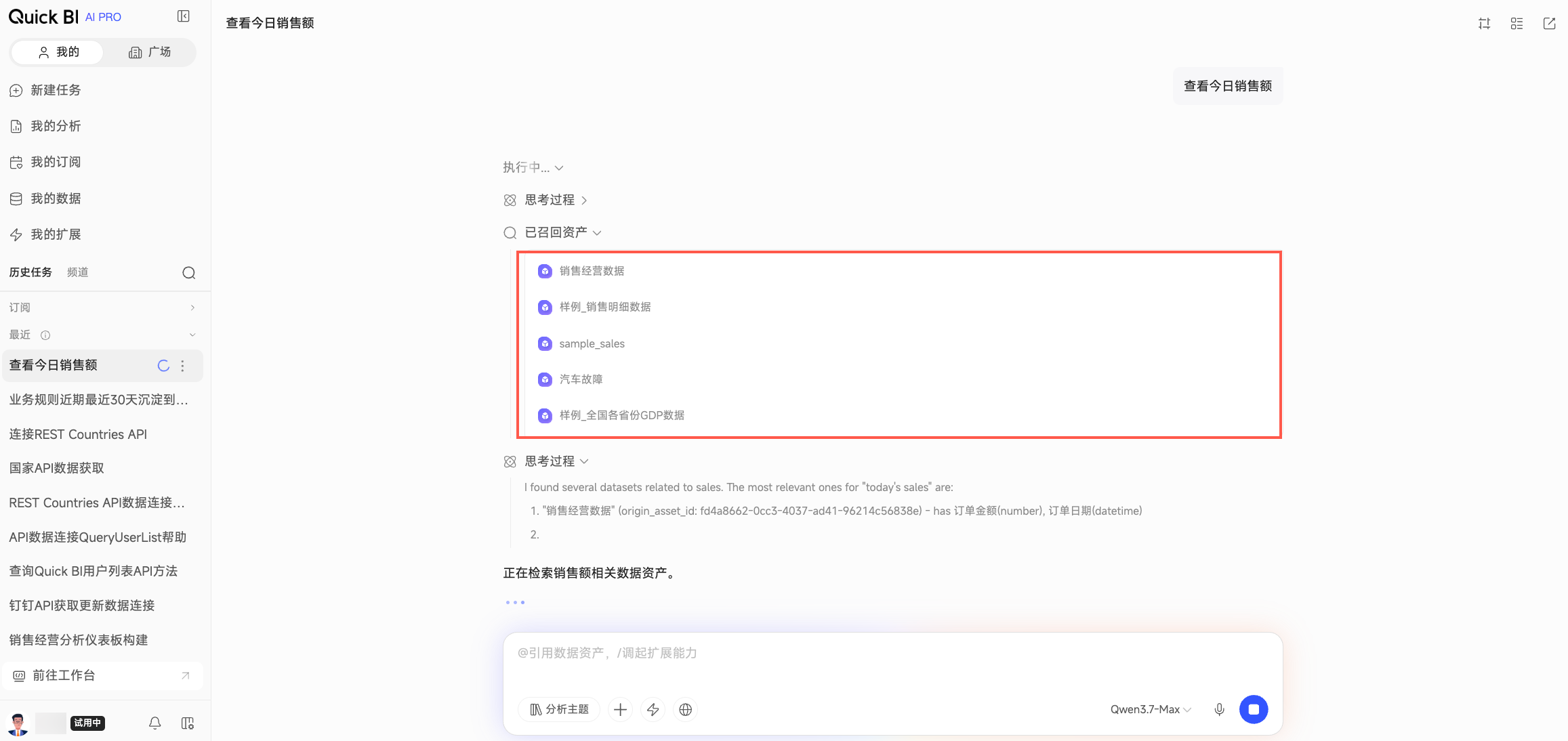Collapse the left sidebar panel icon
1568x741 pixels.
[x=183, y=16]
